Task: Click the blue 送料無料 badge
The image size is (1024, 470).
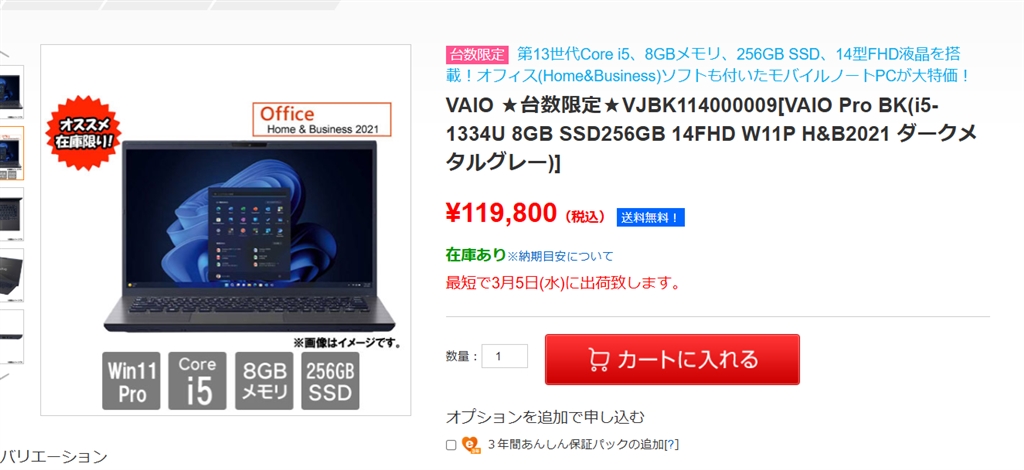Action: pyautogui.click(x=650, y=217)
